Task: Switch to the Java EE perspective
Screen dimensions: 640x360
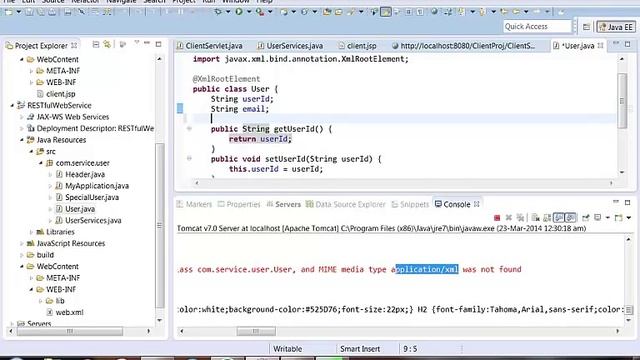Action: [x=616, y=27]
